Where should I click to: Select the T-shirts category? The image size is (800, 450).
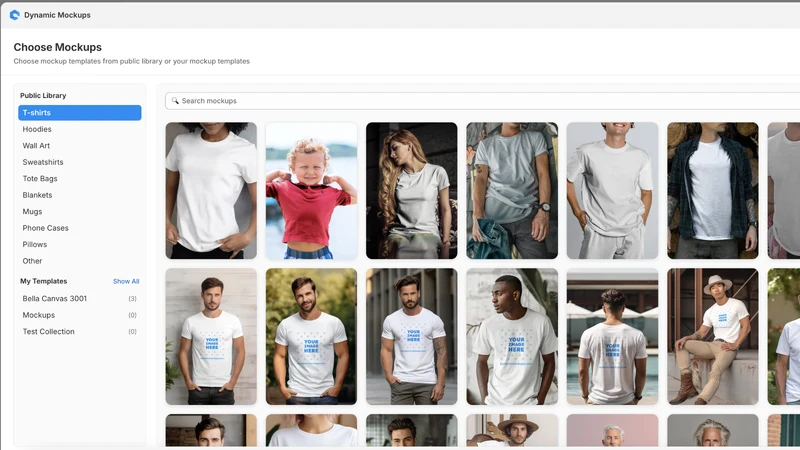[80, 113]
